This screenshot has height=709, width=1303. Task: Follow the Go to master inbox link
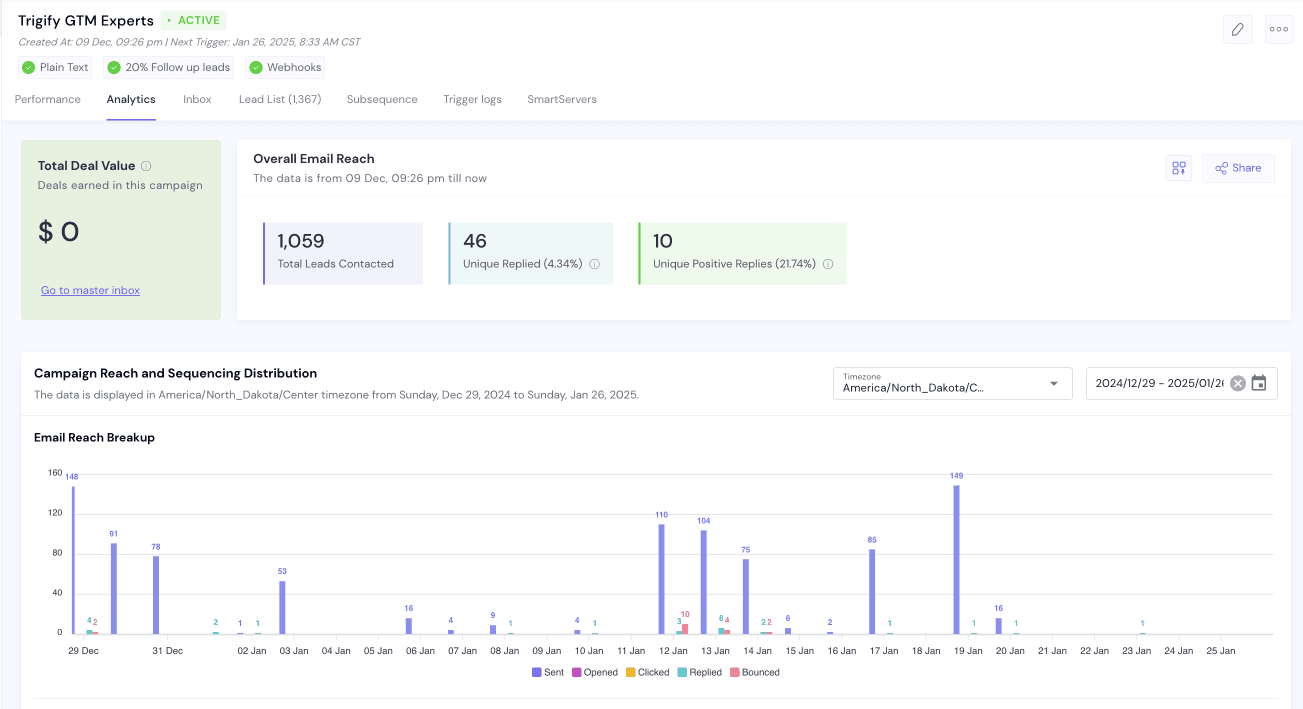point(90,290)
